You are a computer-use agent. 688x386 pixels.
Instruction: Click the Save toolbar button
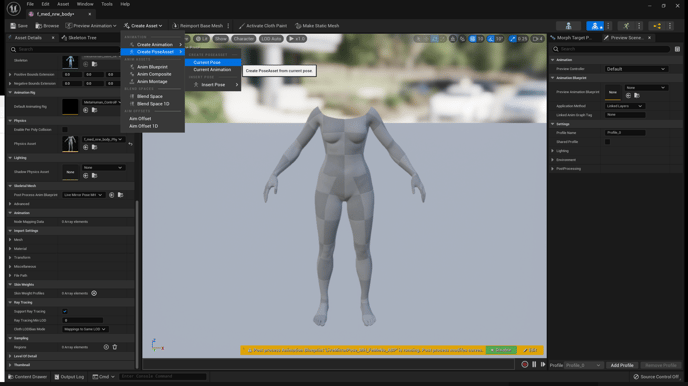click(19, 26)
